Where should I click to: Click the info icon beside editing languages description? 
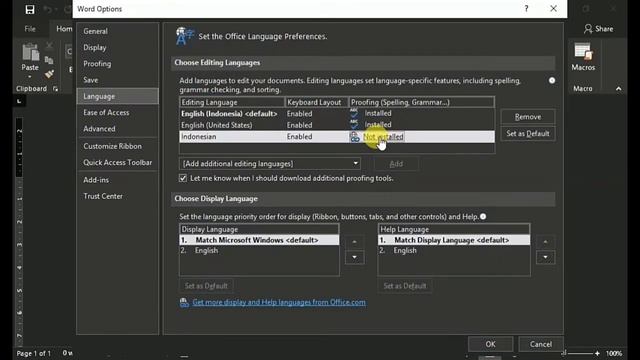click(x=552, y=80)
